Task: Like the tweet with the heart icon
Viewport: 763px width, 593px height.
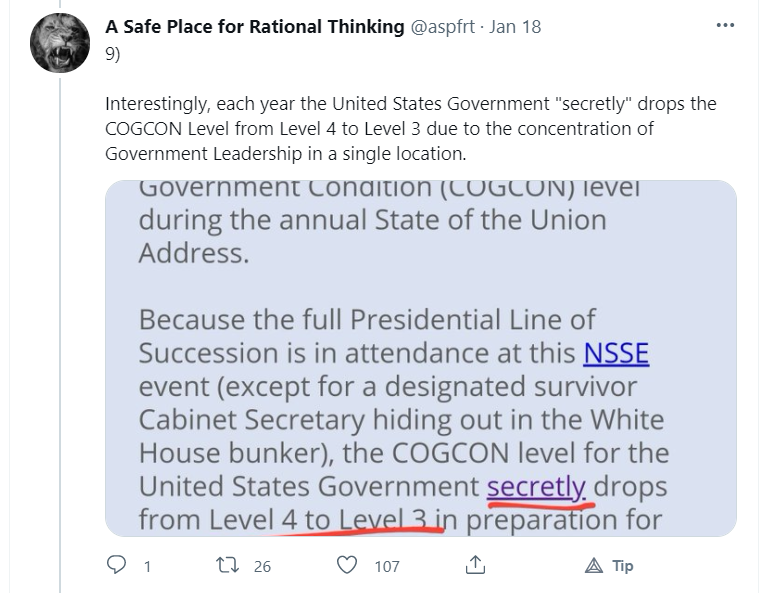Action: pos(347,565)
